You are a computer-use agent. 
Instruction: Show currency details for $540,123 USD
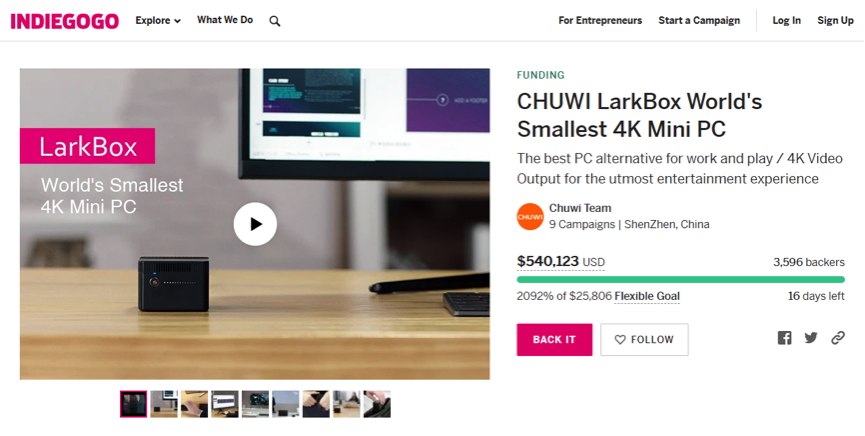tap(560, 262)
